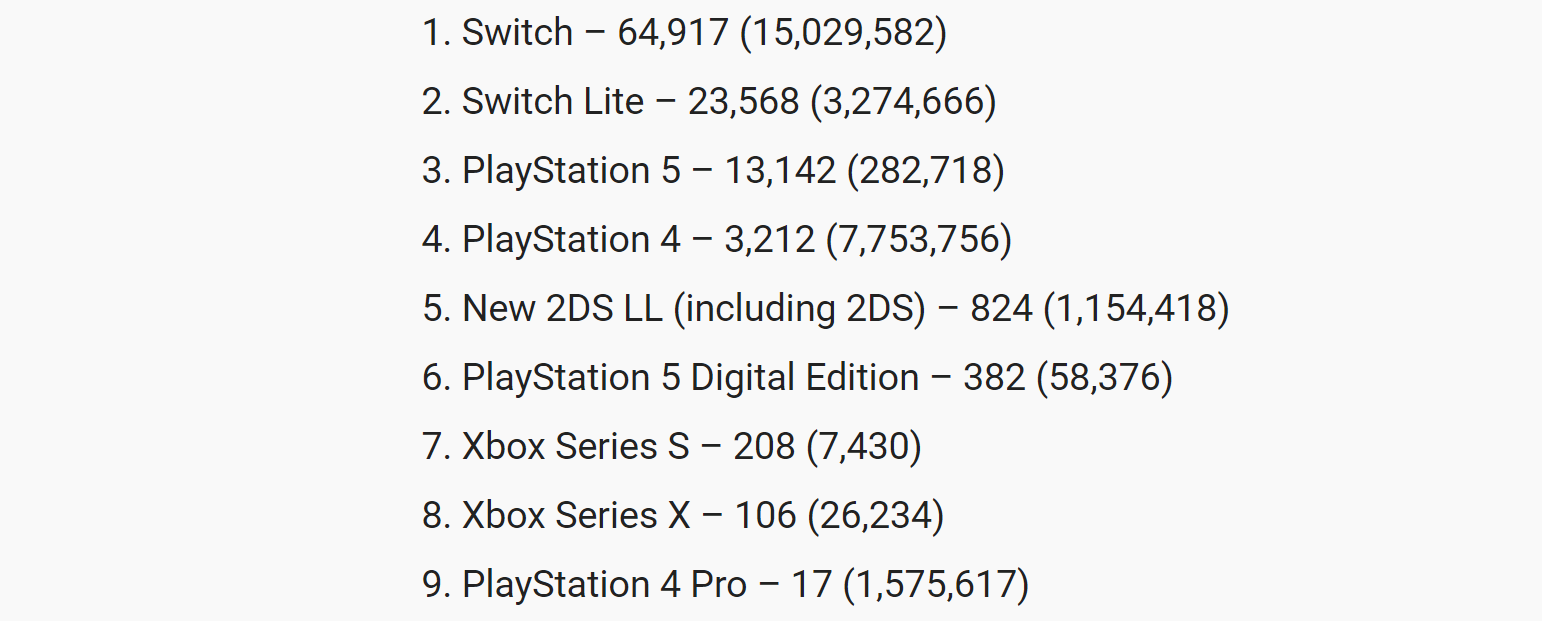Click the 2DS weekly figure 824

tap(1001, 309)
